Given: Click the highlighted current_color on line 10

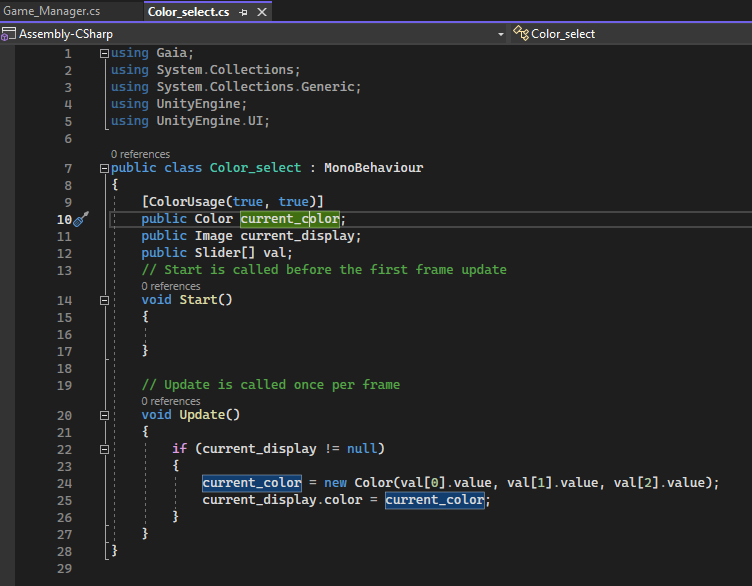Looking at the screenshot, I should click(x=290, y=219).
